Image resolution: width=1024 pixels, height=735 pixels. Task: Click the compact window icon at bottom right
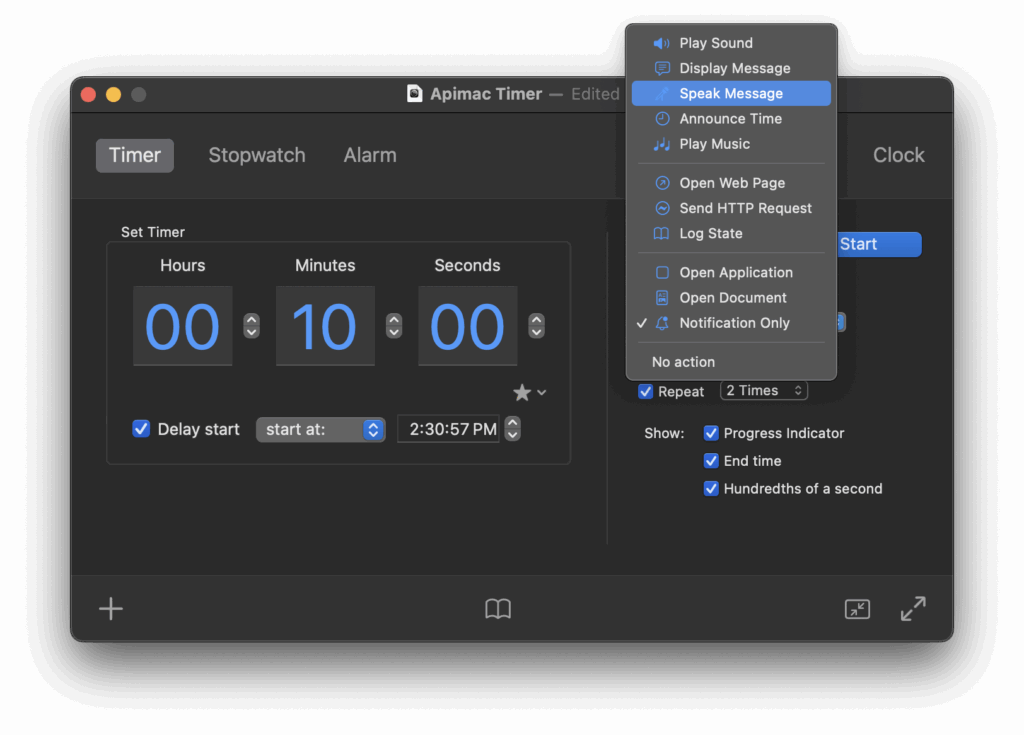click(x=857, y=609)
